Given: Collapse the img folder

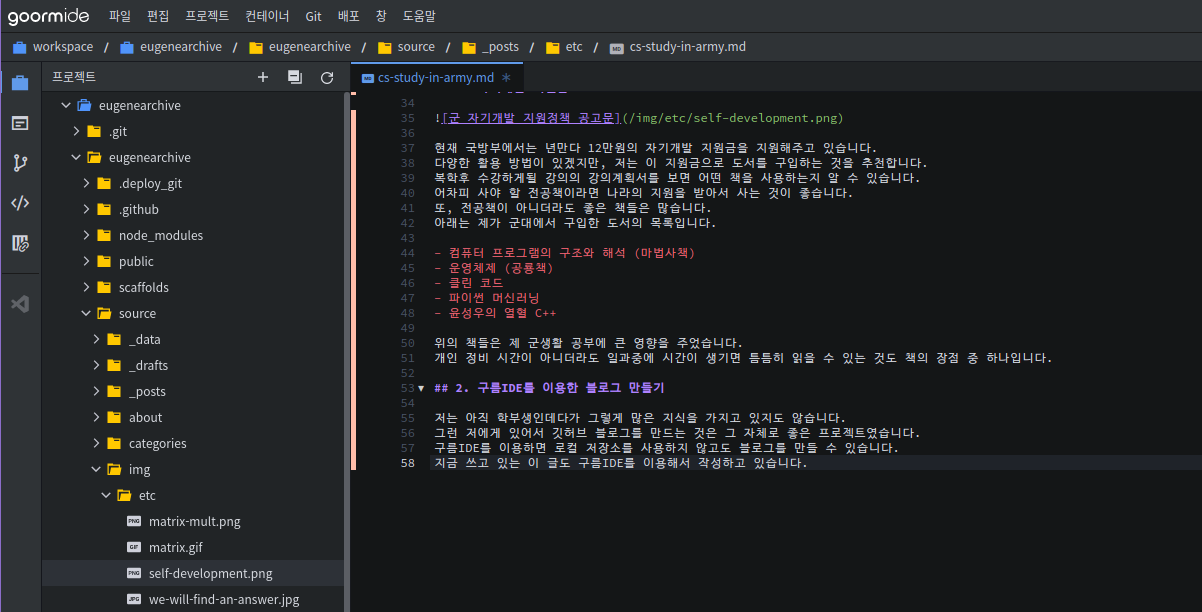Looking at the screenshot, I should click(x=95, y=470).
